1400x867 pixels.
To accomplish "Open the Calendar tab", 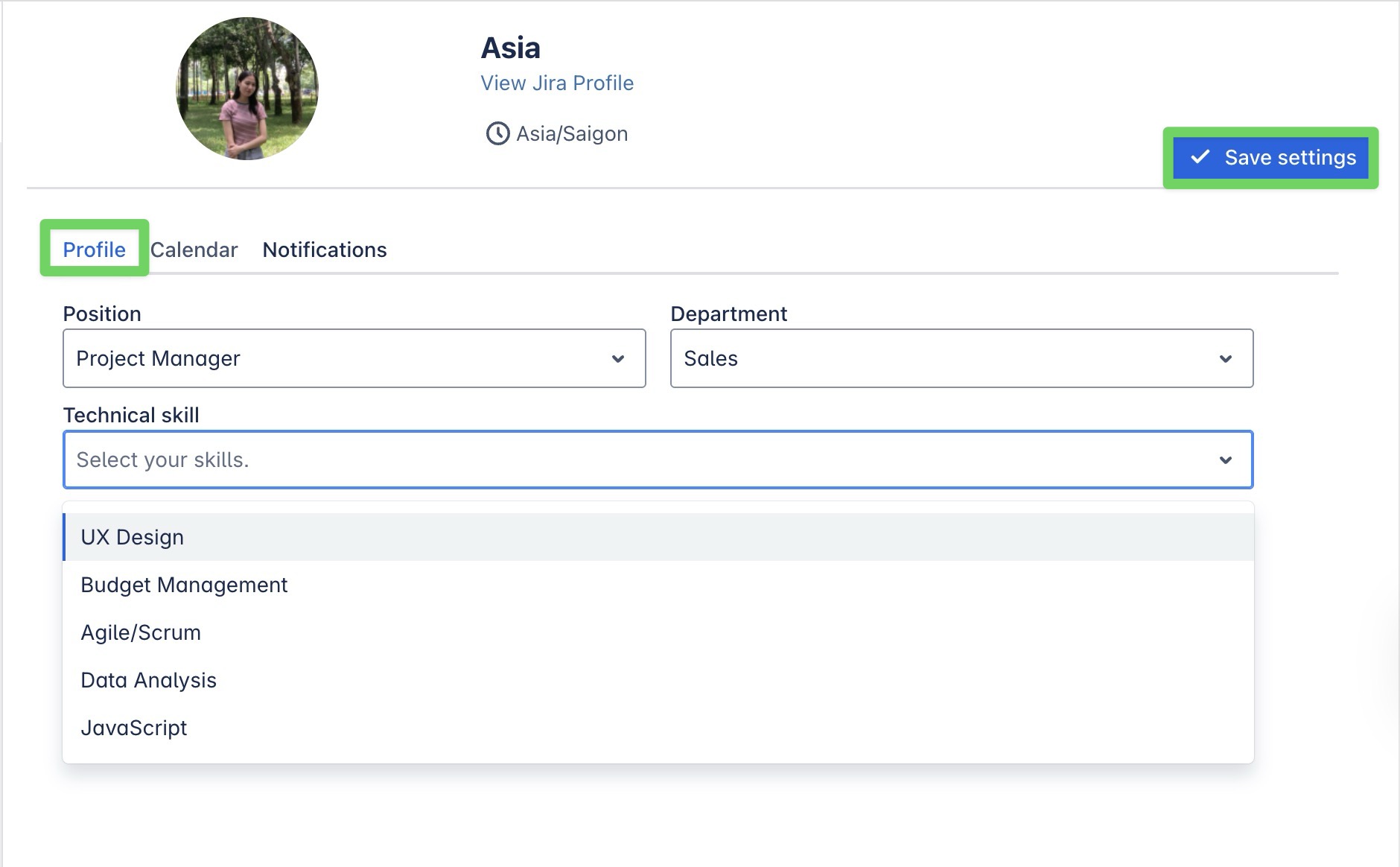I will click(x=194, y=250).
